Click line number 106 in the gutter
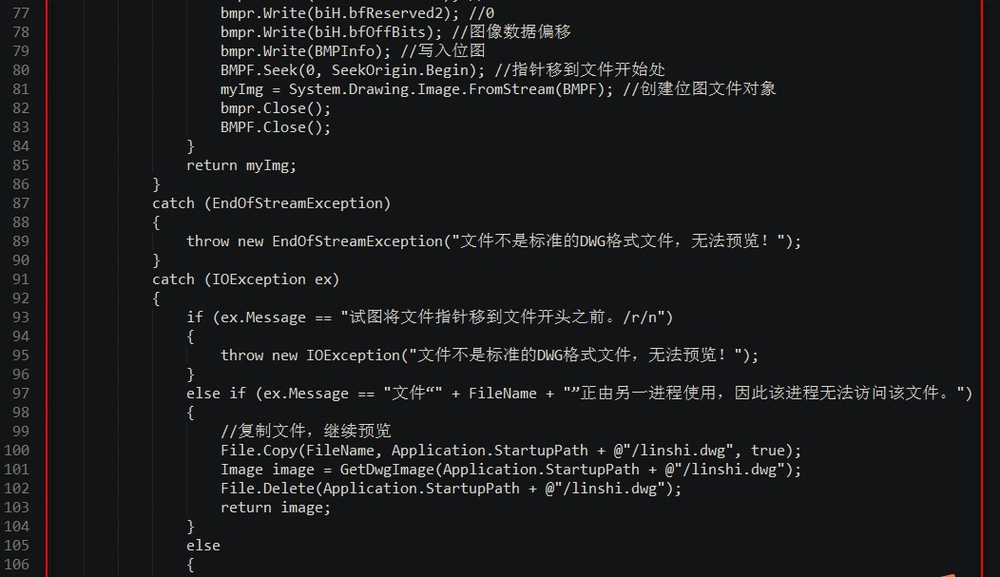Screen dimensions: 1000x577 click(16, 564)
